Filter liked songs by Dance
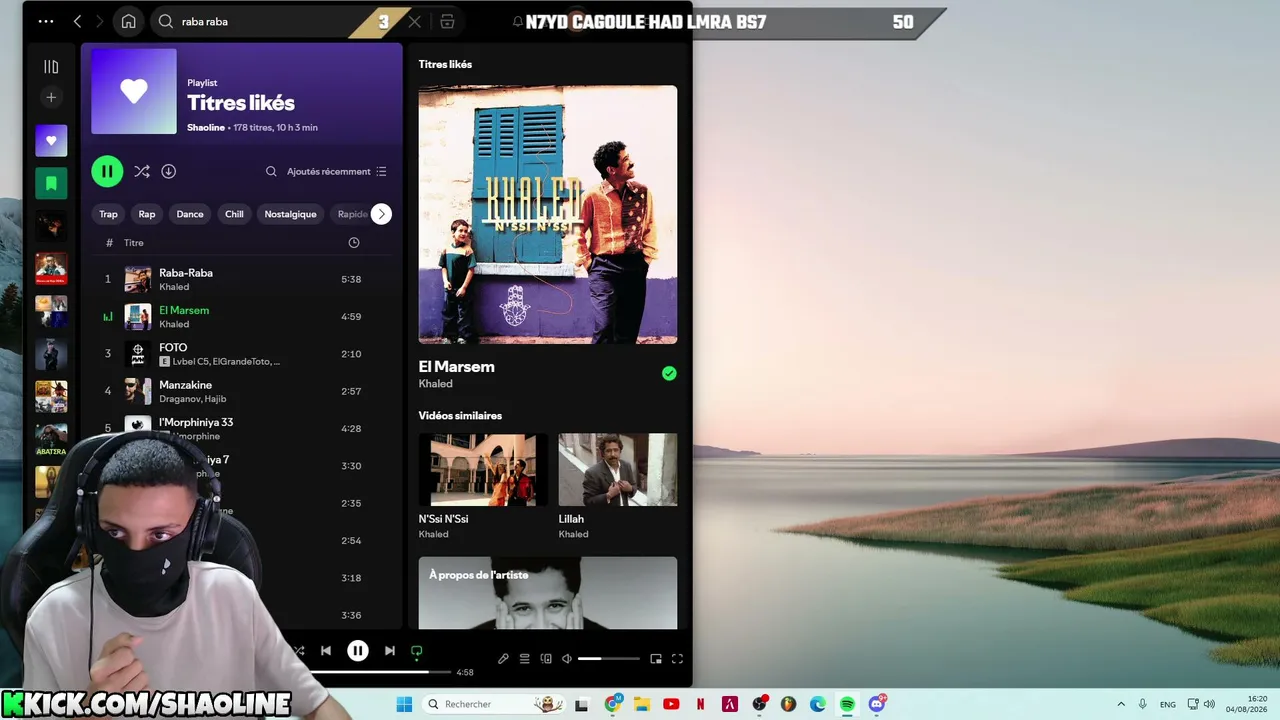 point(190,214)
